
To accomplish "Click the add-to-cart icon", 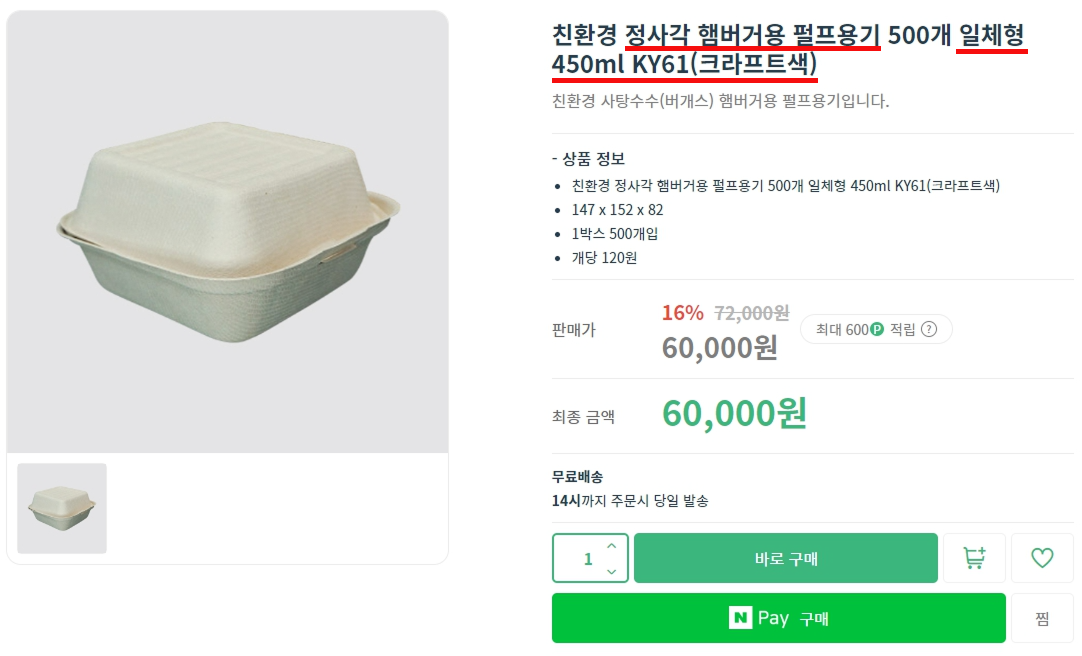I will [x=975, y=558].
